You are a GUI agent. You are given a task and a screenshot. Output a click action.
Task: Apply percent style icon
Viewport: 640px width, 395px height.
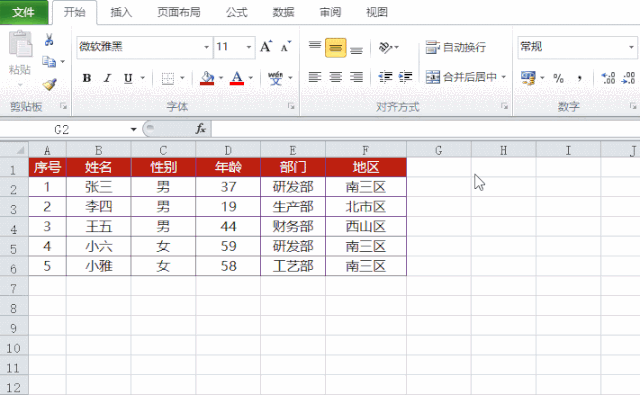coord(558,78)
